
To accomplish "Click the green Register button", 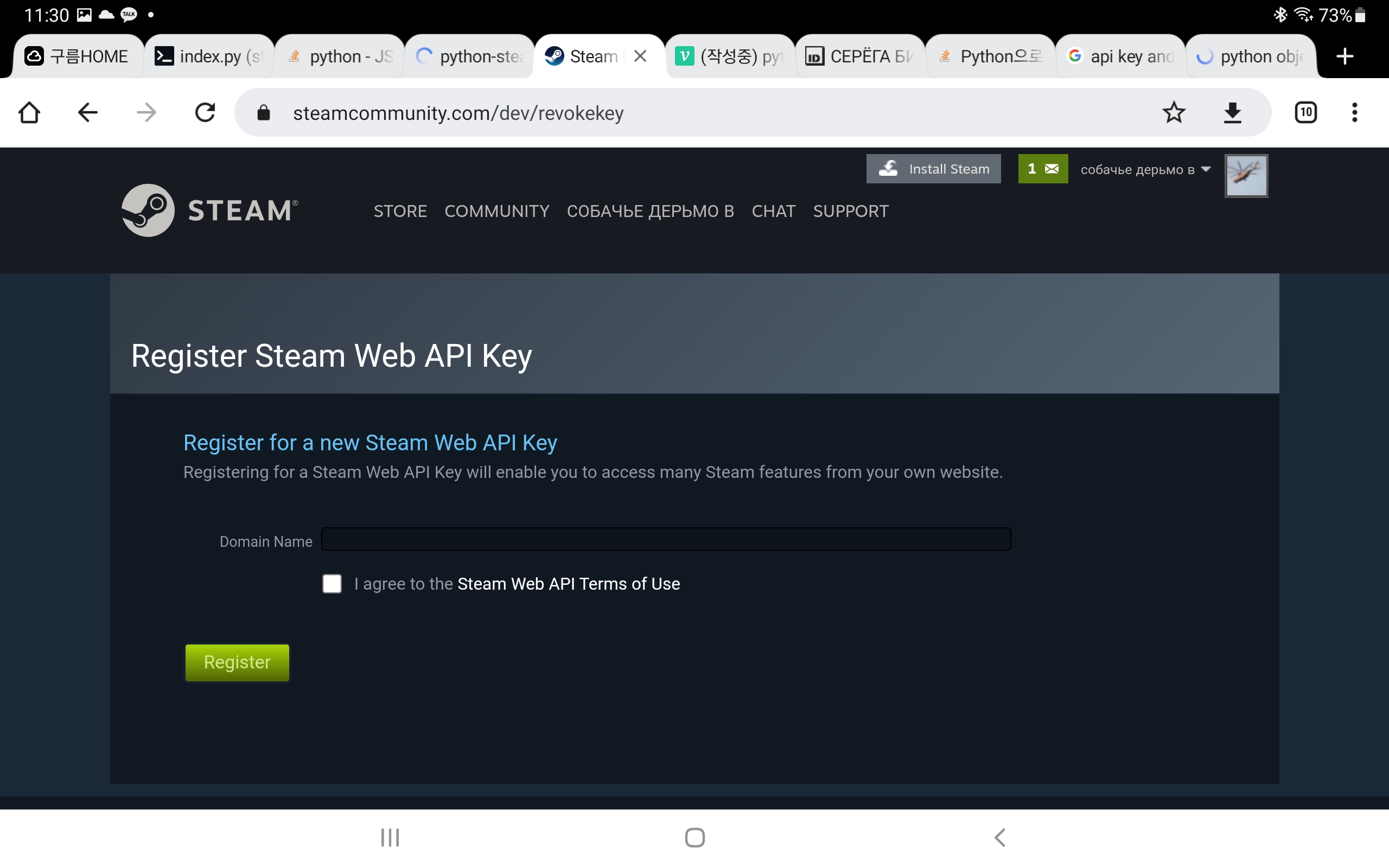I will pos(237,662).
